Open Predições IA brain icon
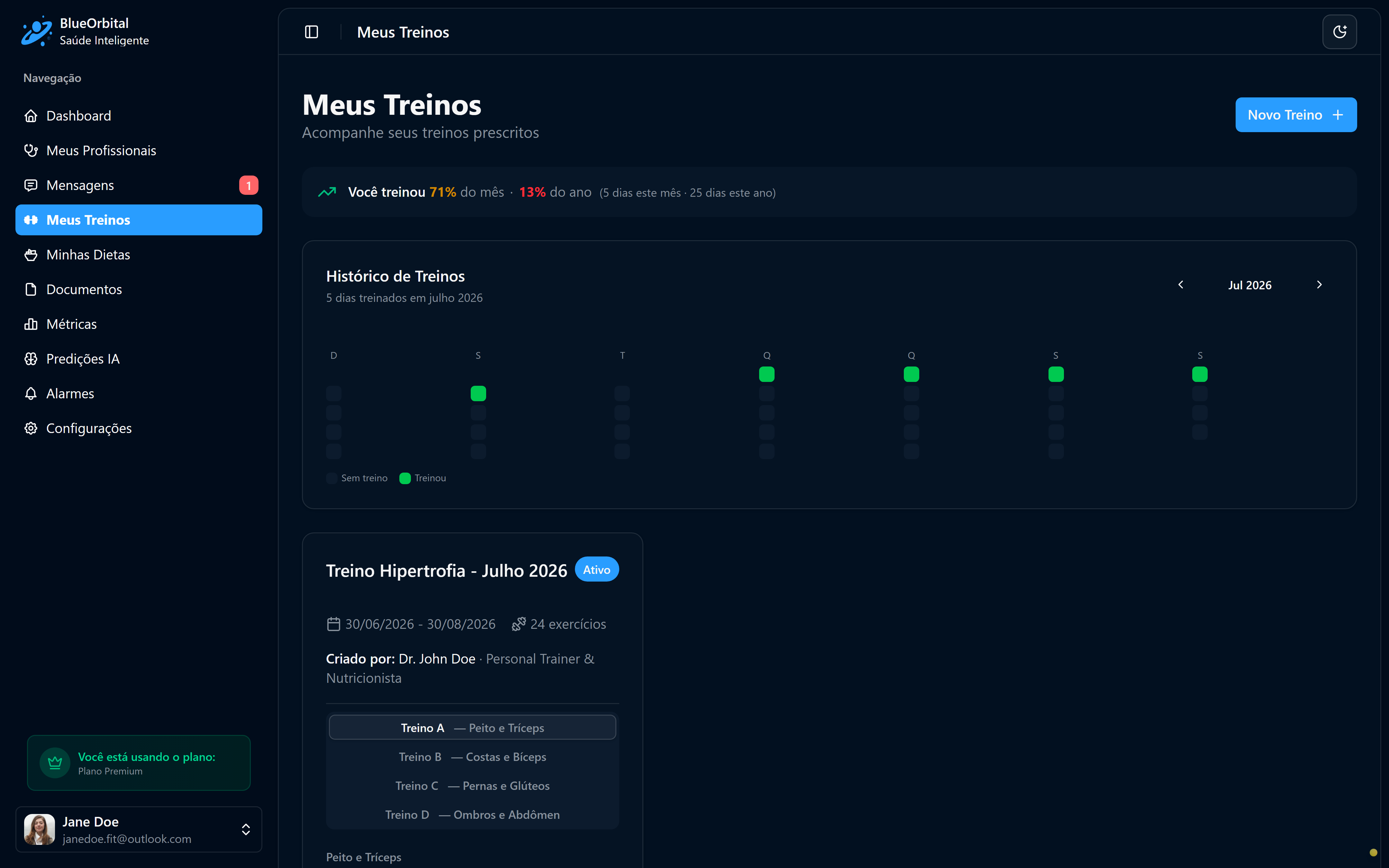The image size is (1389, 868). [x=31, y=359]
